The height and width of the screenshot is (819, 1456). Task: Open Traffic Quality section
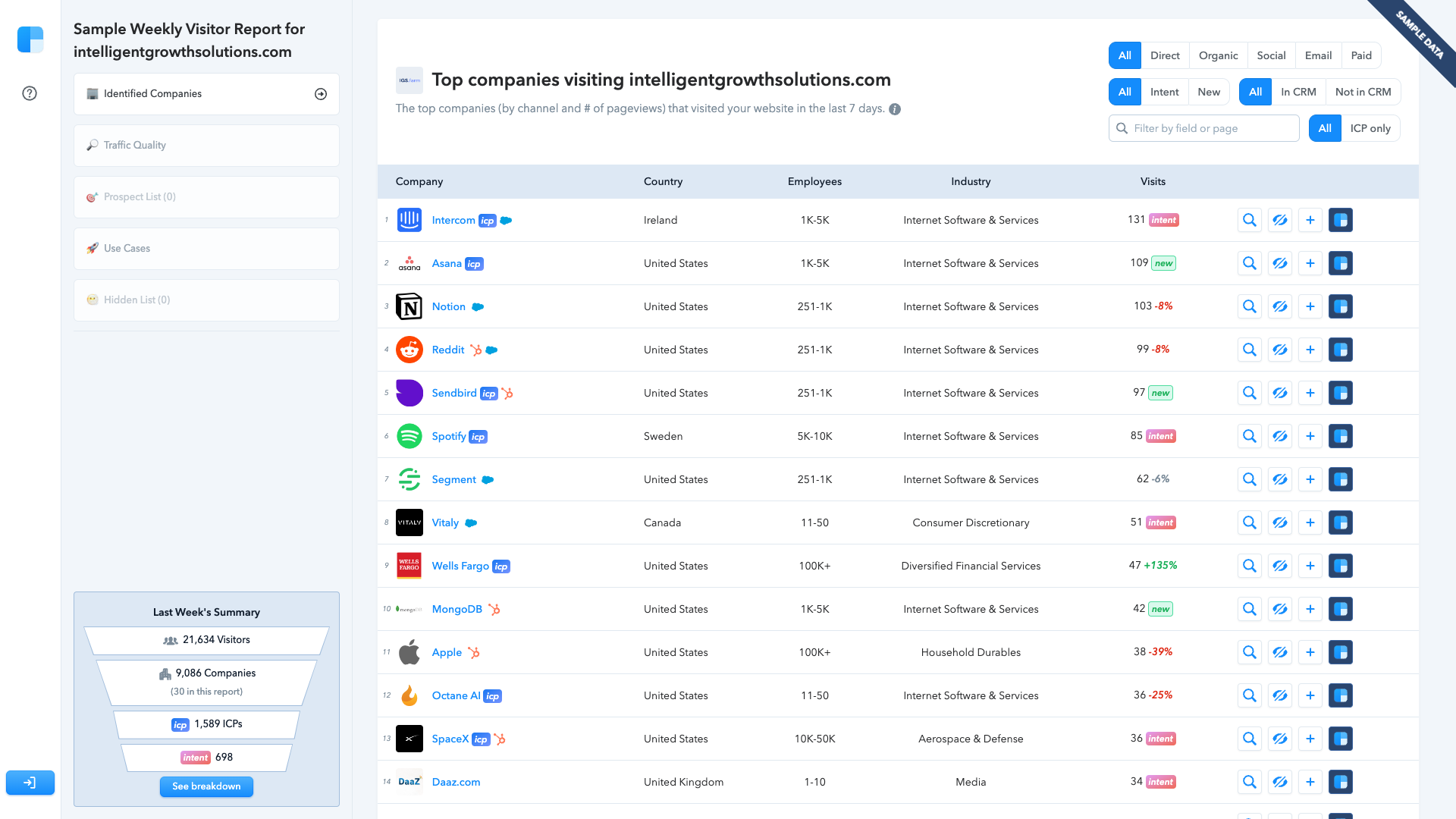click(x=206, y=146)
